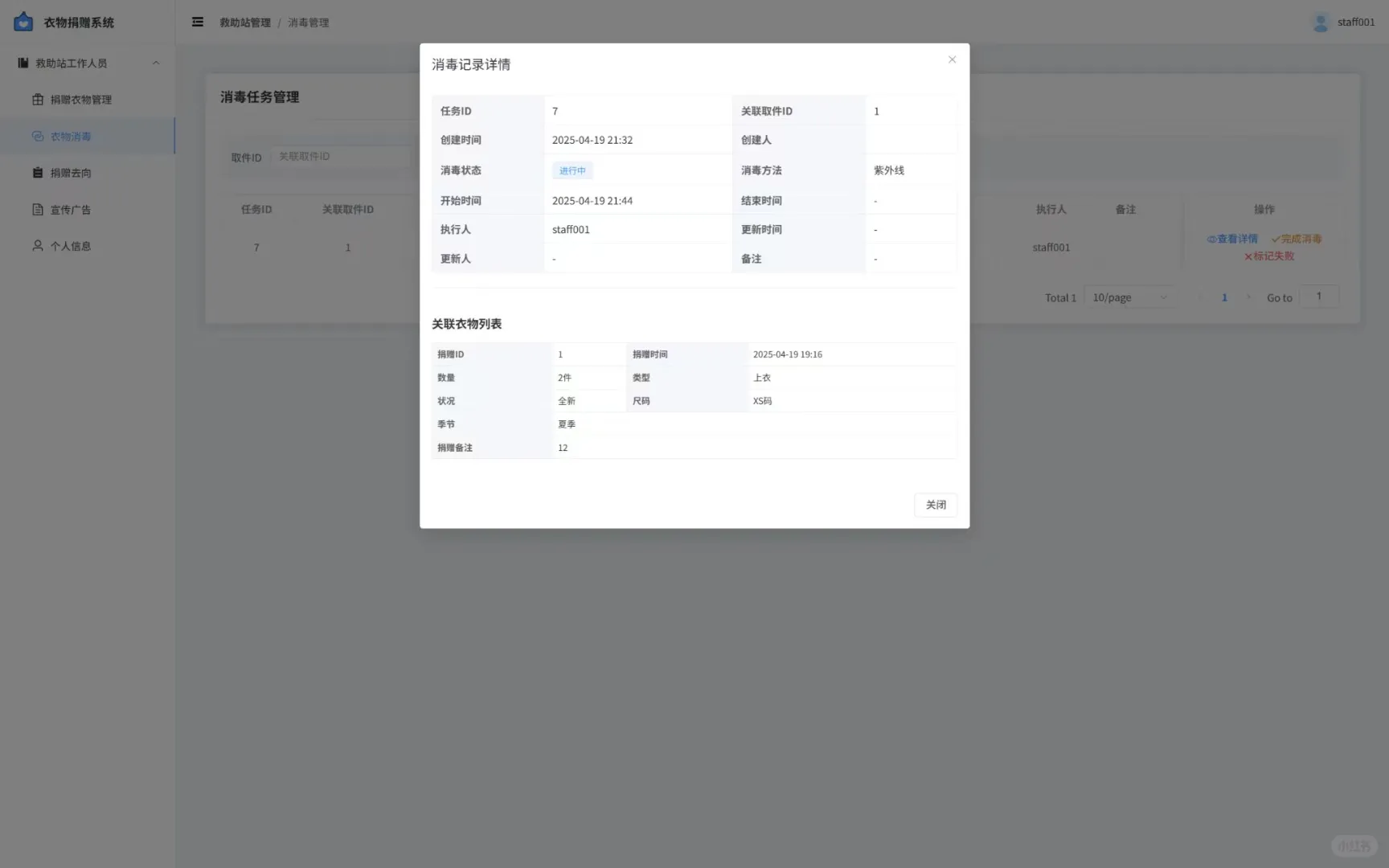Click the 捐赠去向 clipboard icon
The image size is (1389, 868).
[x=37, y=172]
